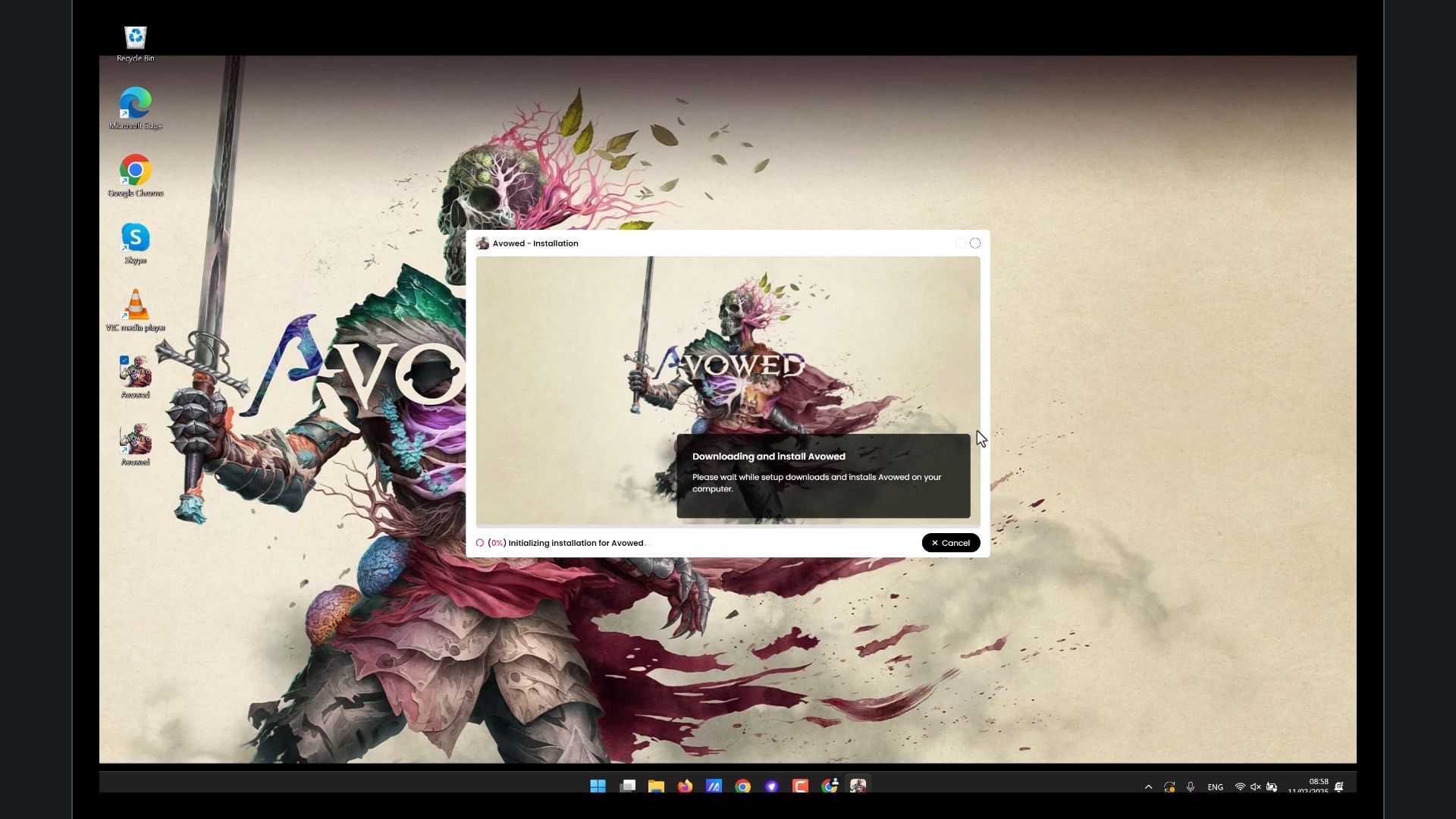The height and width of the screenshot is (819, 1456).
Task: Focus the Avowed installer taskbar icon
Action: pos(858,786)
